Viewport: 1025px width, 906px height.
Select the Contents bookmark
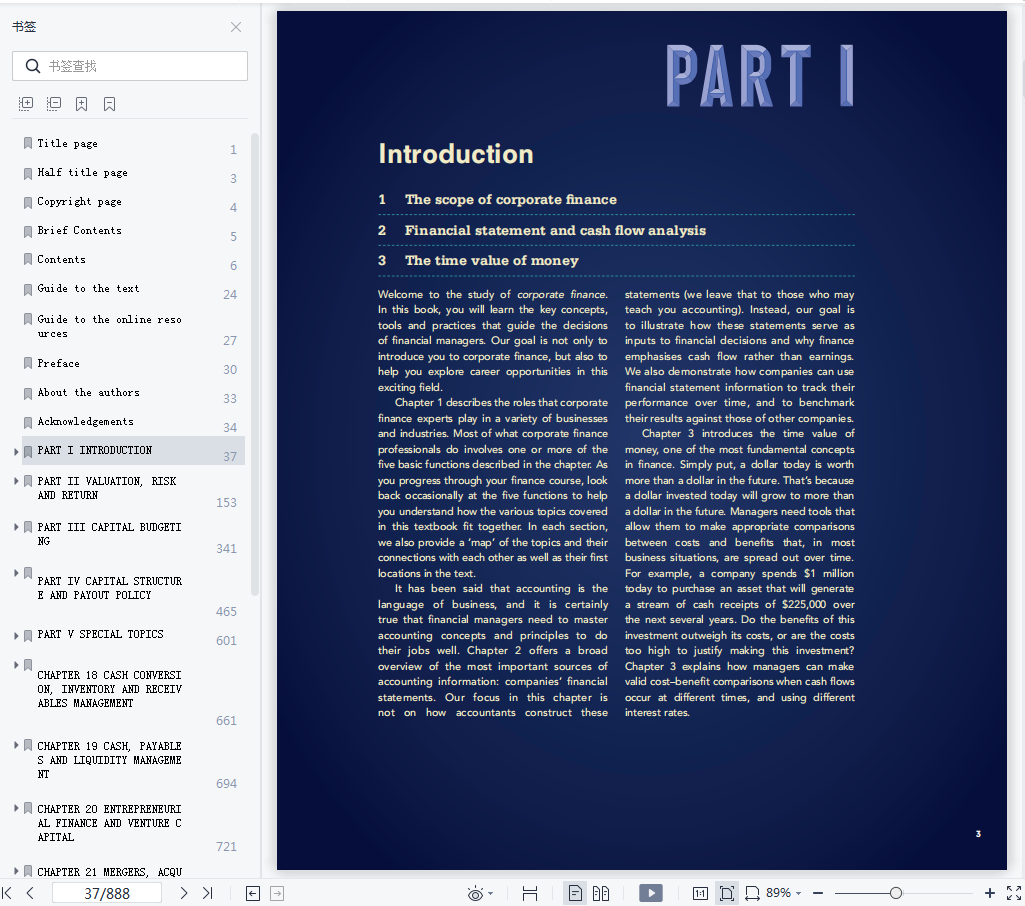click(61, 260)
